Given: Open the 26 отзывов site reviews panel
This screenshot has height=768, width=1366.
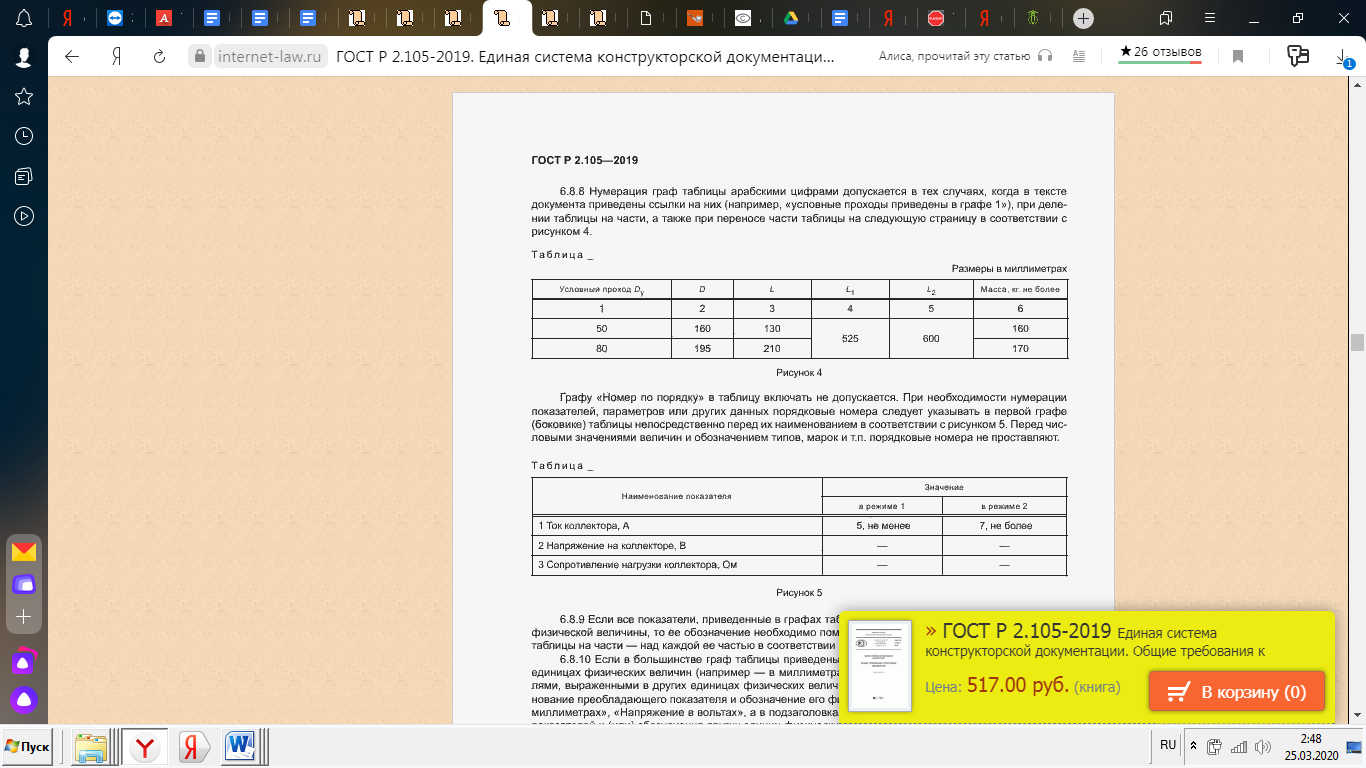Looking at the screenshot, I should pos(1160,53).
